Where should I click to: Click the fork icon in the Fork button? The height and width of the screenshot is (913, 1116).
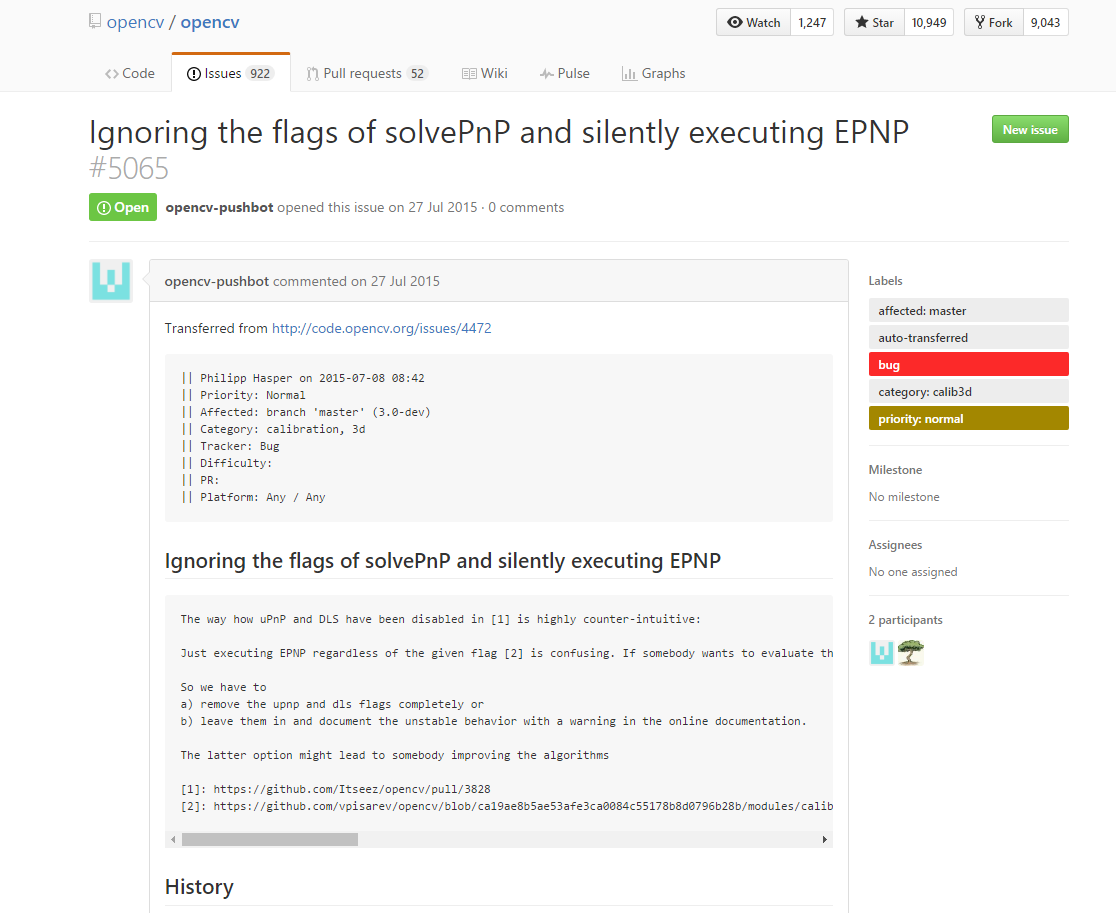click(980, 22)
